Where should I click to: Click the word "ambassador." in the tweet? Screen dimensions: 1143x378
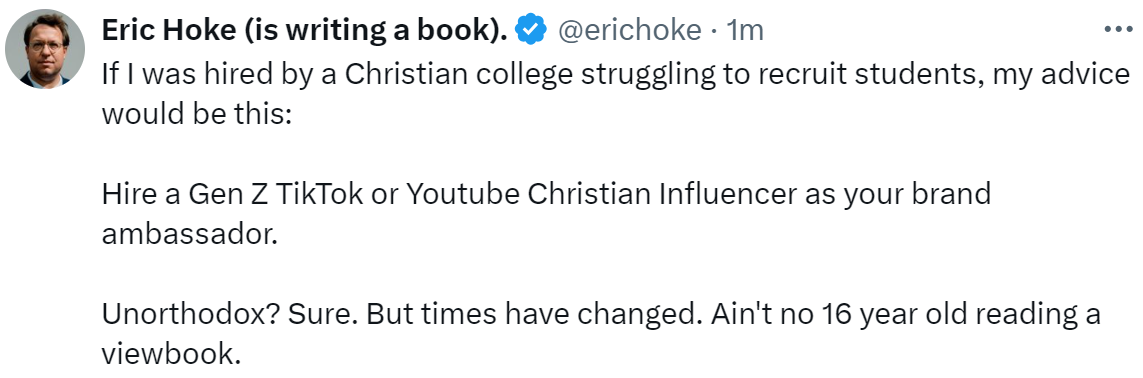tap(190, 234)
